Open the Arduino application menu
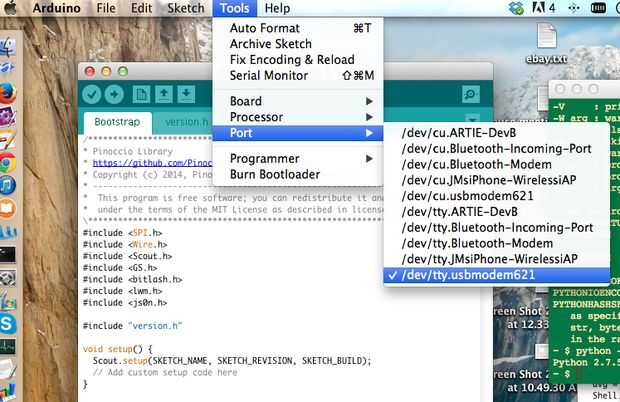This screenshot has width=620, height=402. (57, 8)
